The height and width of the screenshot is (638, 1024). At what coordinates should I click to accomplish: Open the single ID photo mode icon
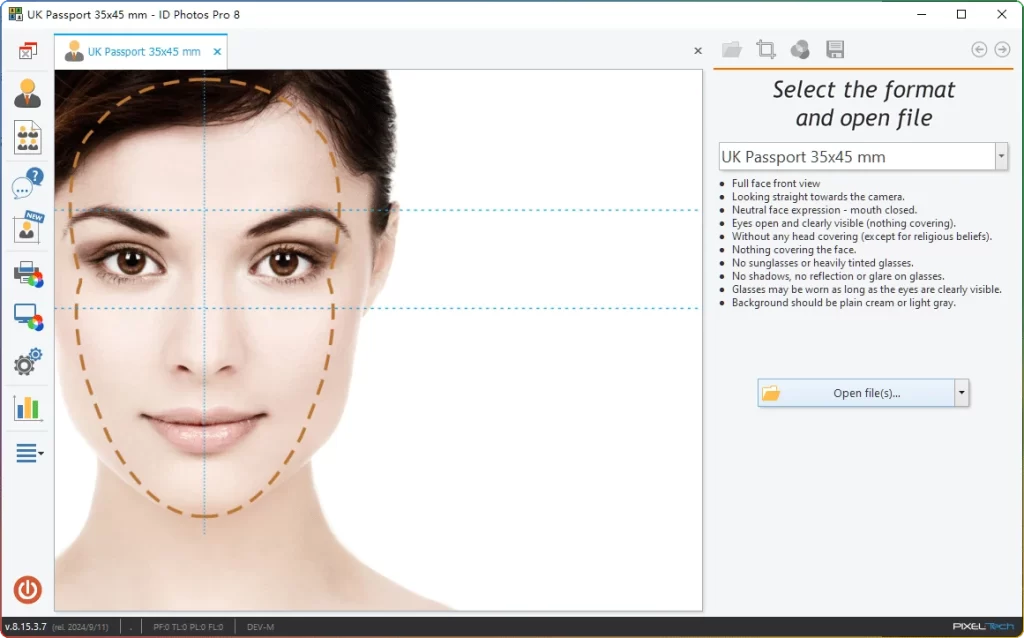pyautogui.click(x=27, y=93)
